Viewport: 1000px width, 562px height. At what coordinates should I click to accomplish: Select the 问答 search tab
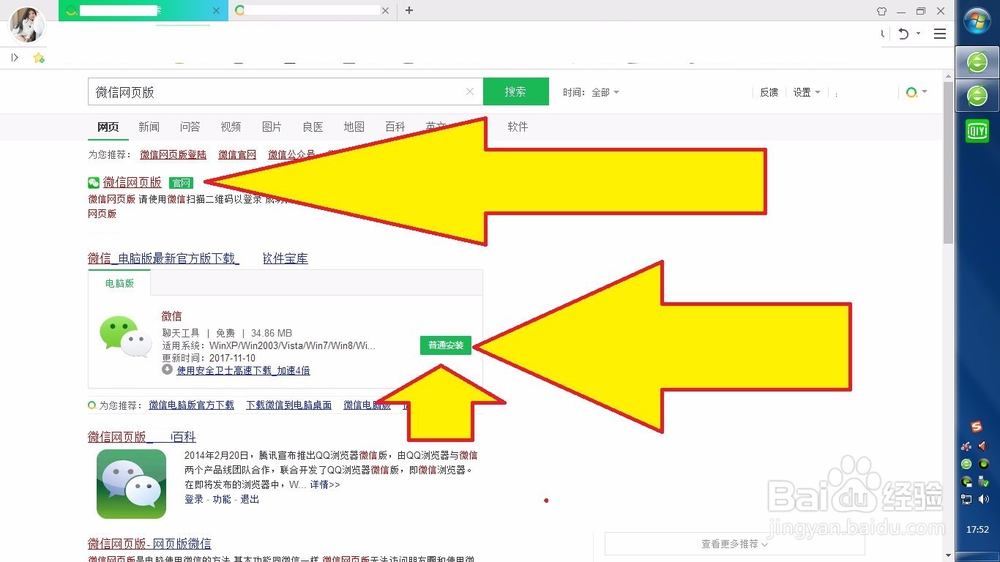click(189, 127)
